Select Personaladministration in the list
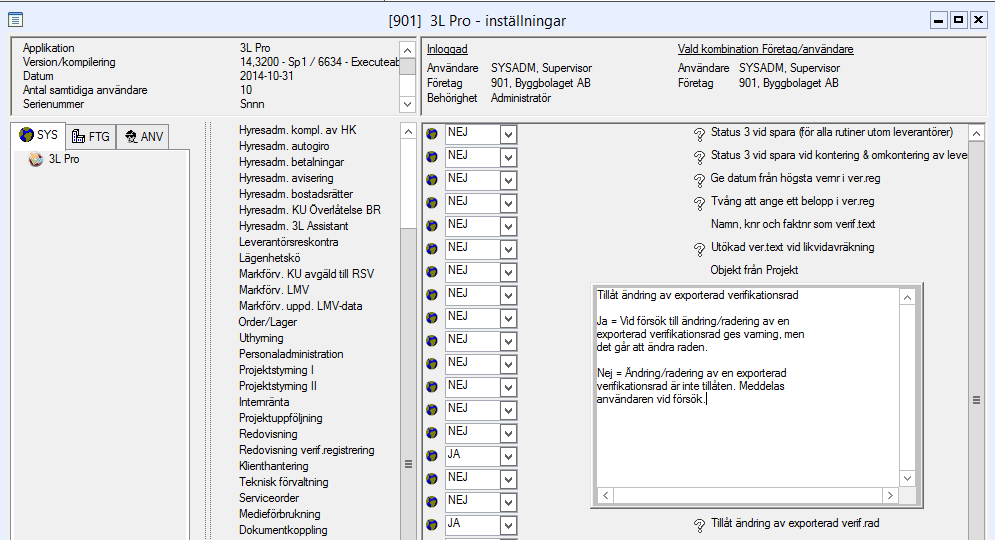 click(x=291, y=354)
